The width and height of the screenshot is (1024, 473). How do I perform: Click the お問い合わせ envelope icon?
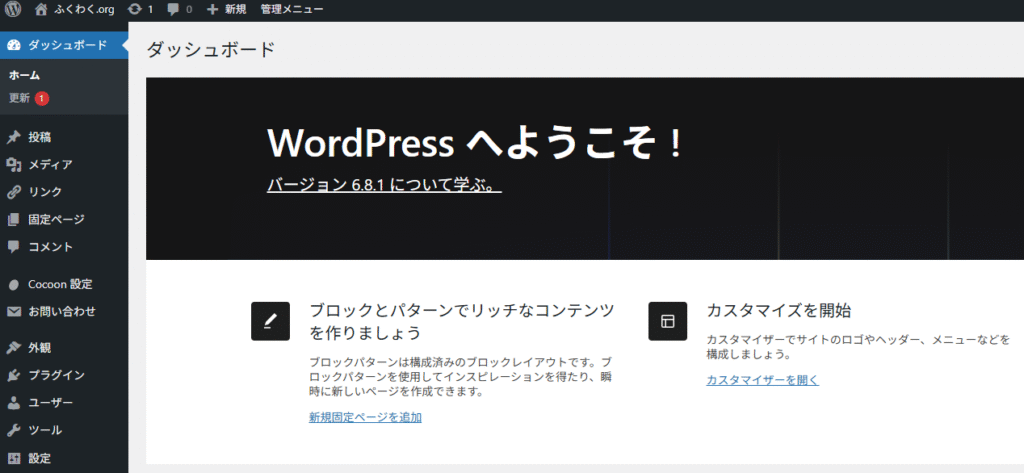[x=14, y=312]
